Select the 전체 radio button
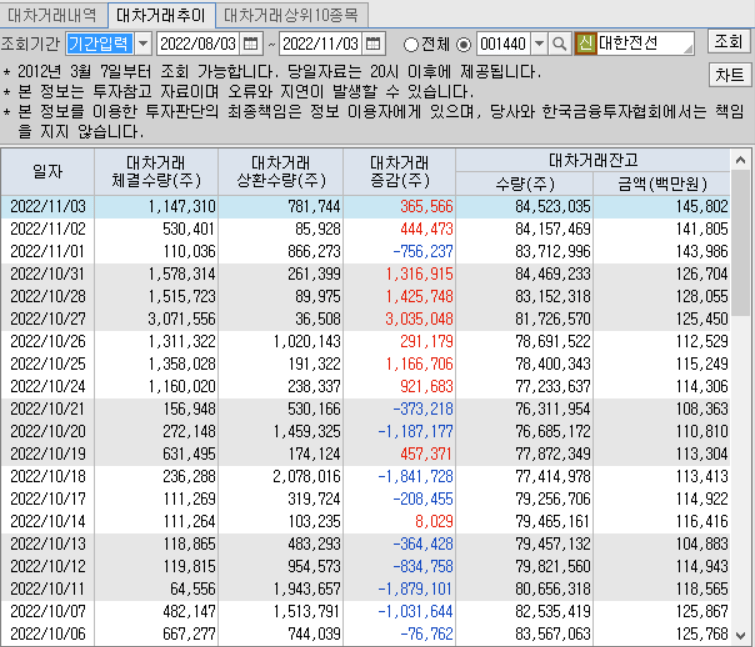 [x=411, y=45]
